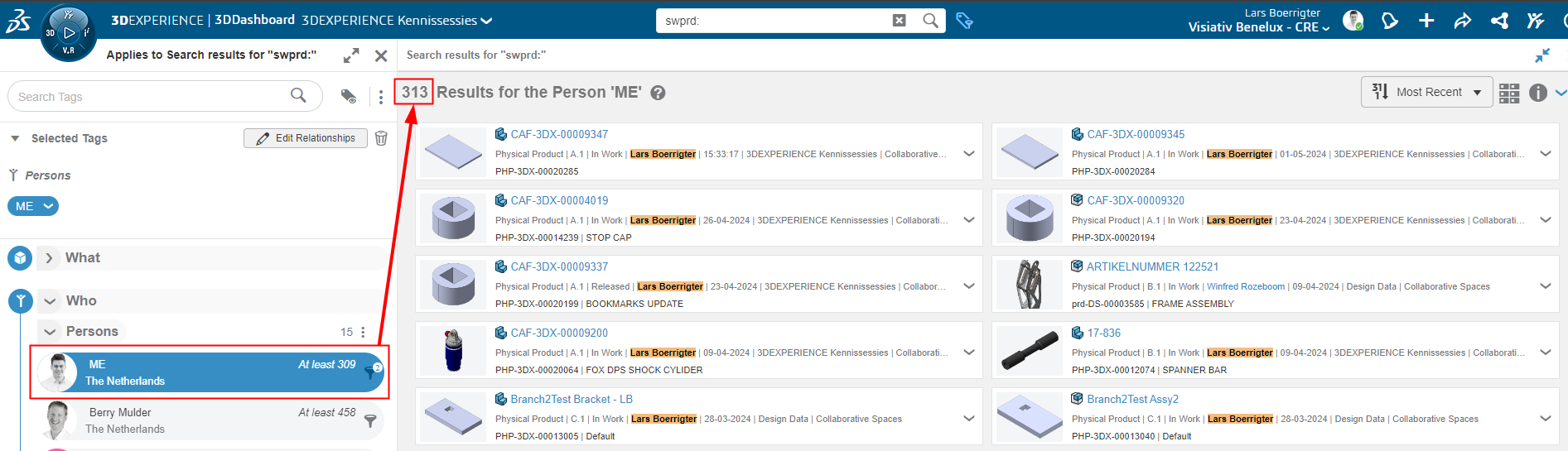Expand actions chevron for 17-836
The width and height of the screenshot is (1568, 451).
coord(1545,353)
